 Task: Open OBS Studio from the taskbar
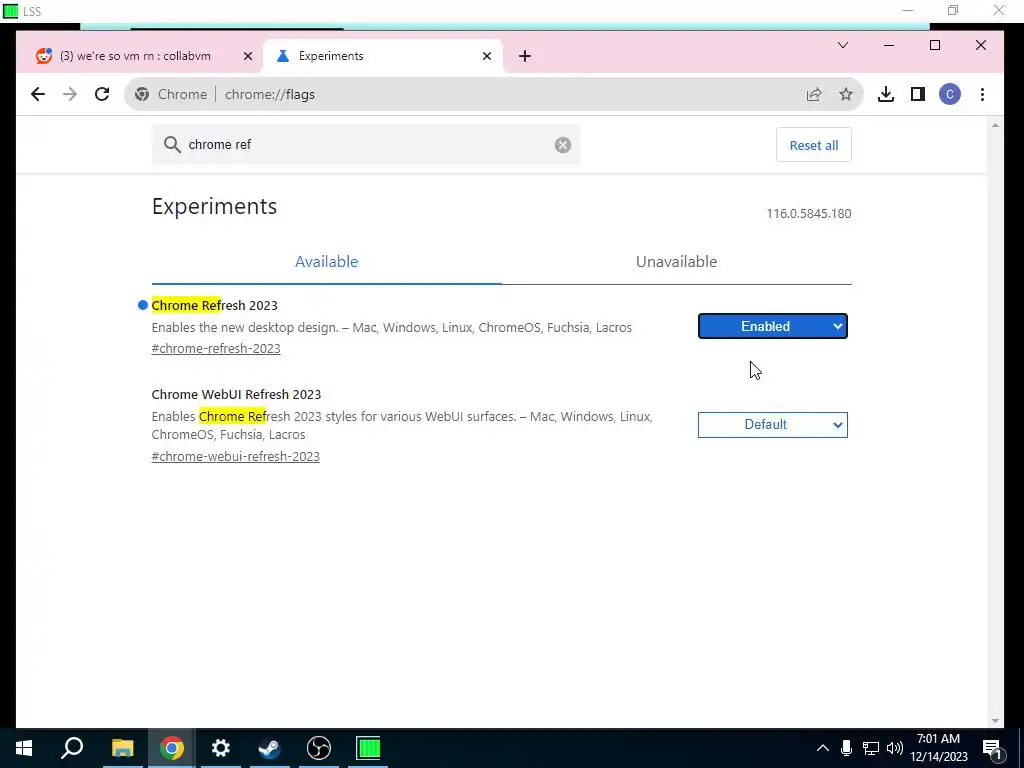(x=319, y=748)
